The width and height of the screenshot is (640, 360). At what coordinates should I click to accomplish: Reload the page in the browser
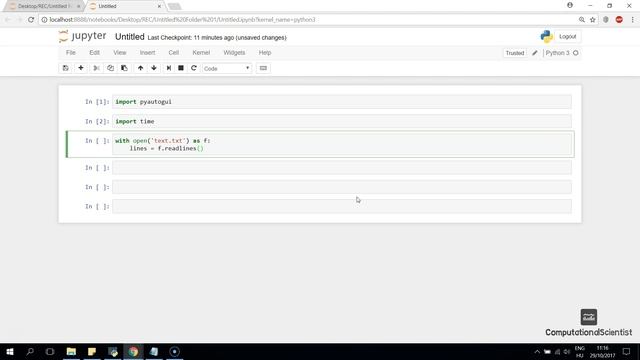tap(31, 20)
